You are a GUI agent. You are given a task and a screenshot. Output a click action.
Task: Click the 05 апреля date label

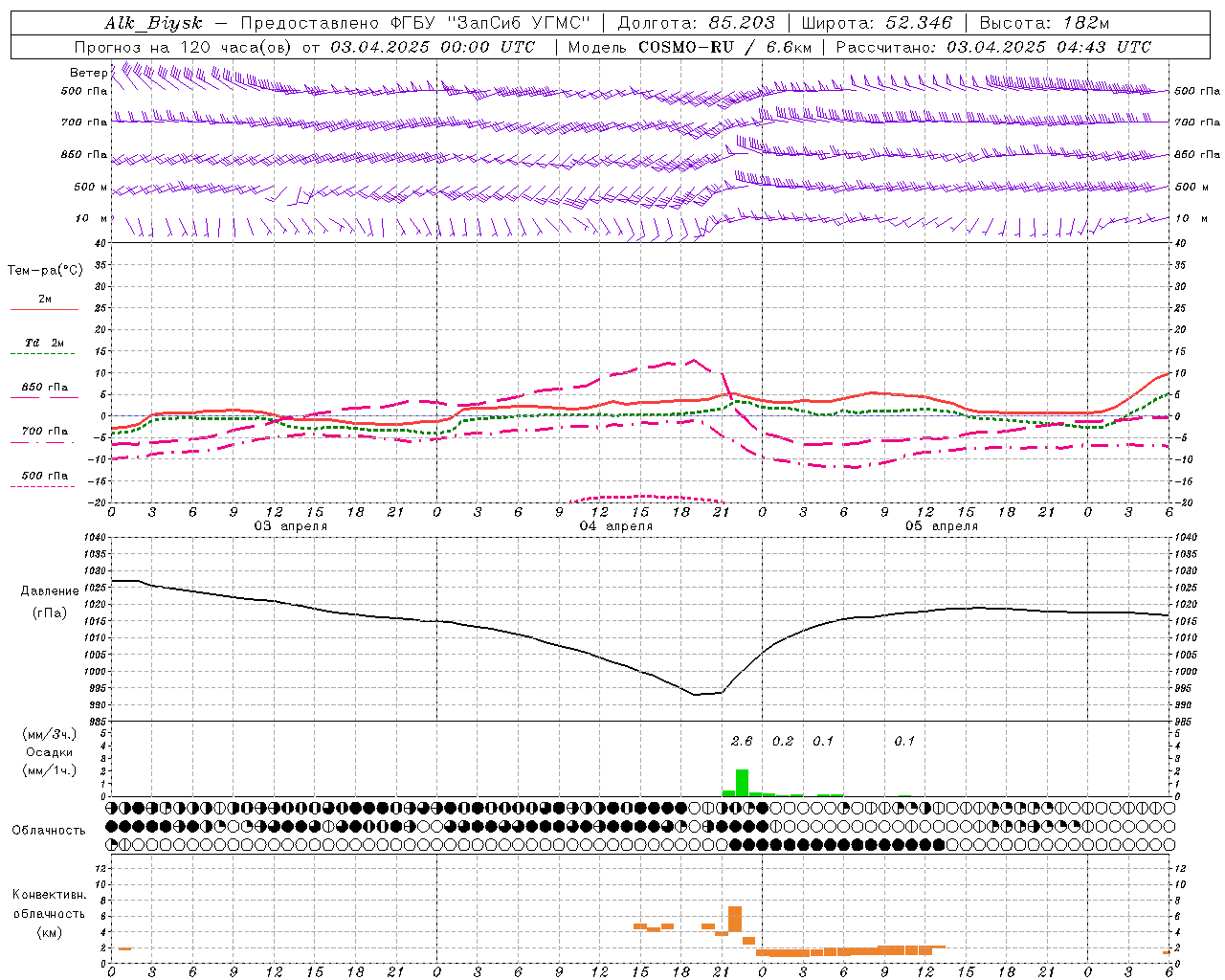[942, 526]
